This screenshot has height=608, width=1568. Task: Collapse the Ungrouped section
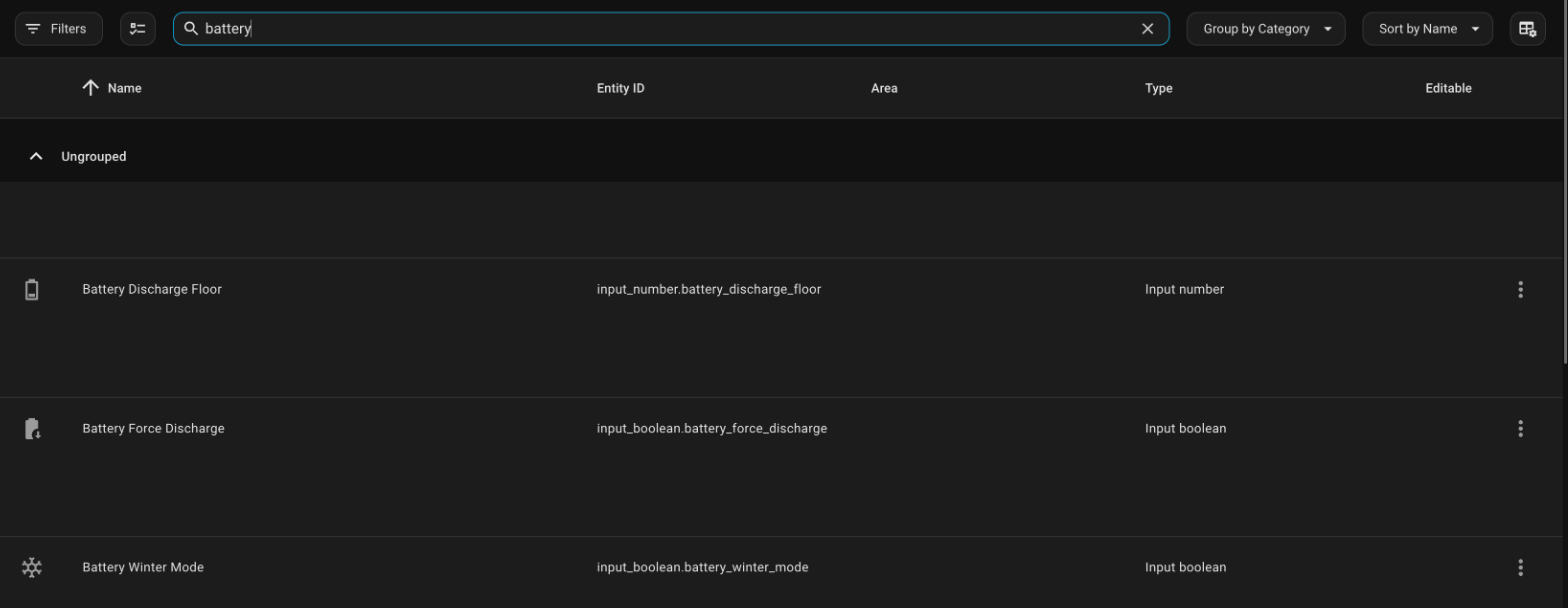(36, 157)
